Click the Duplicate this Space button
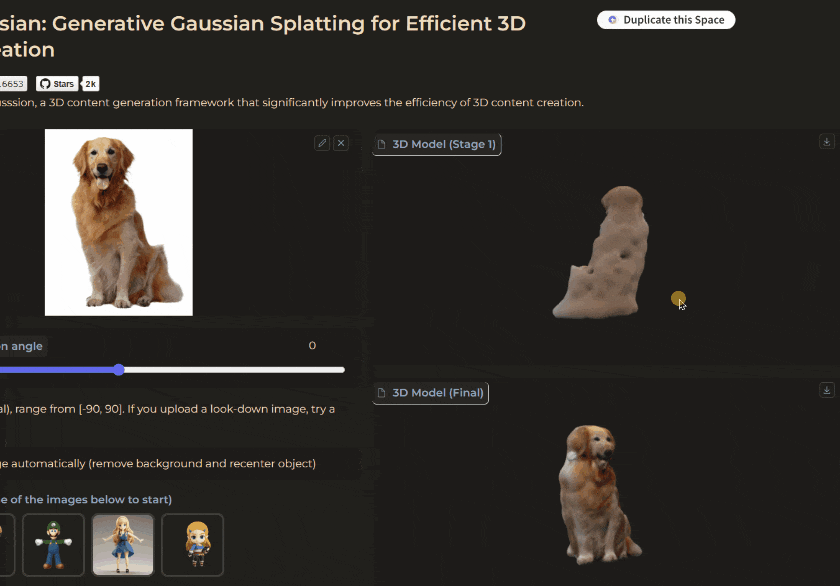The image size is (840, 586). 666,20
